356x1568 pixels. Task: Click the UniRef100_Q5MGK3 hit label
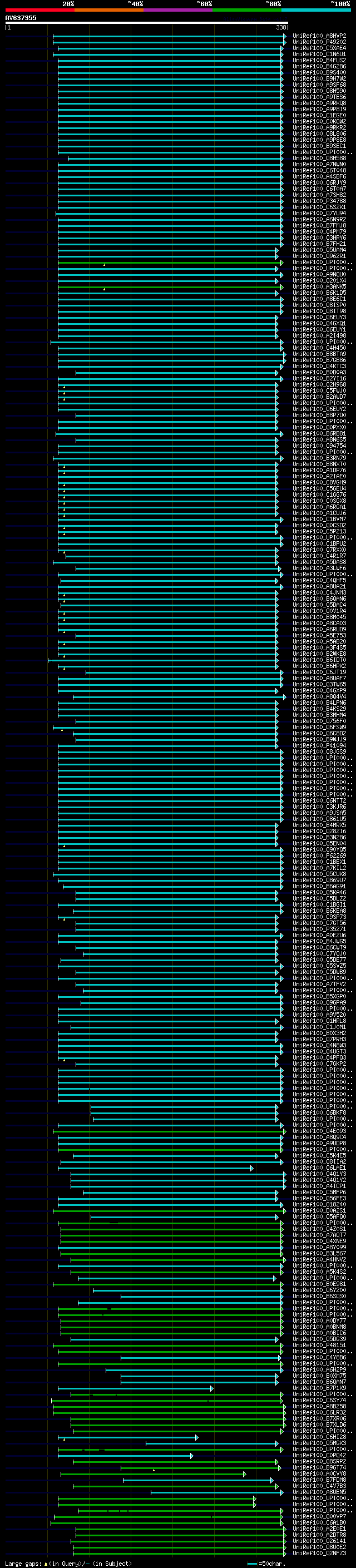[x=319, y=1443]
